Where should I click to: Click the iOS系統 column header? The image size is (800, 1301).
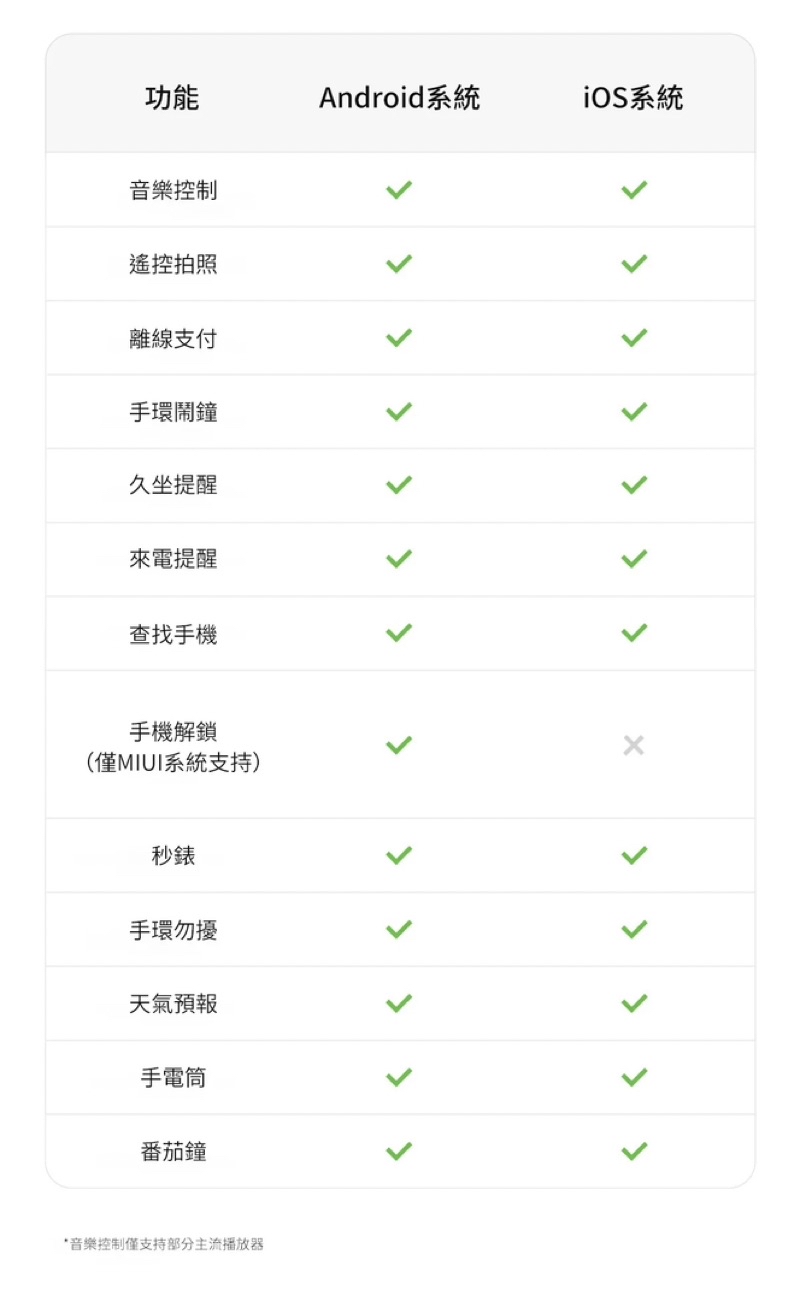click(634, 98)
